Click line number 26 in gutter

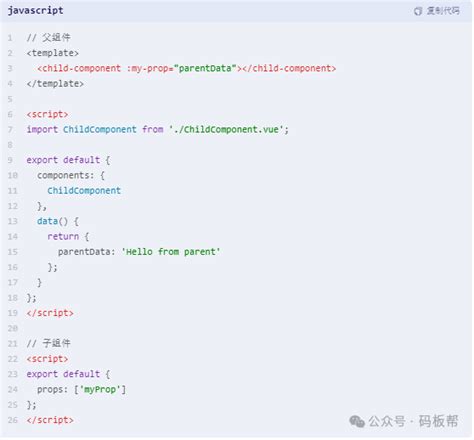13,420
